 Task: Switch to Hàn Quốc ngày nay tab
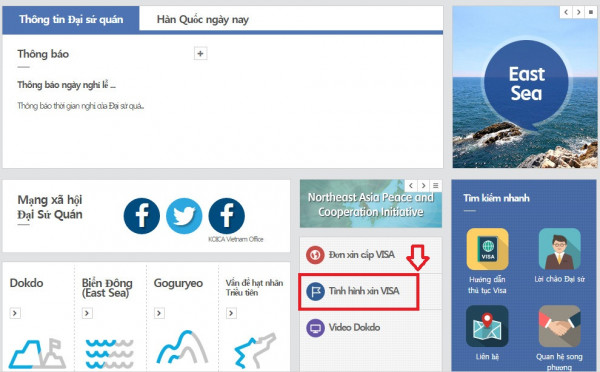click(203, 19)
